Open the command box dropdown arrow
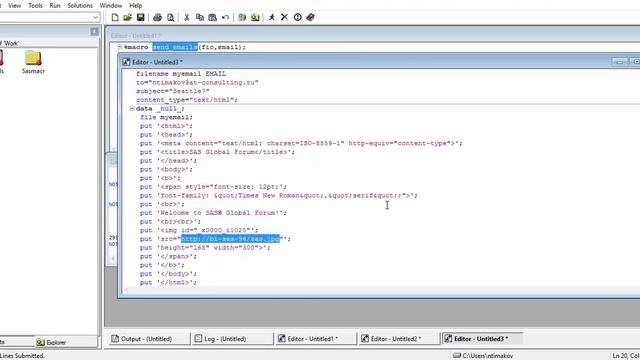The width and height of the screenshot is (640, 360). coord(95,17)
